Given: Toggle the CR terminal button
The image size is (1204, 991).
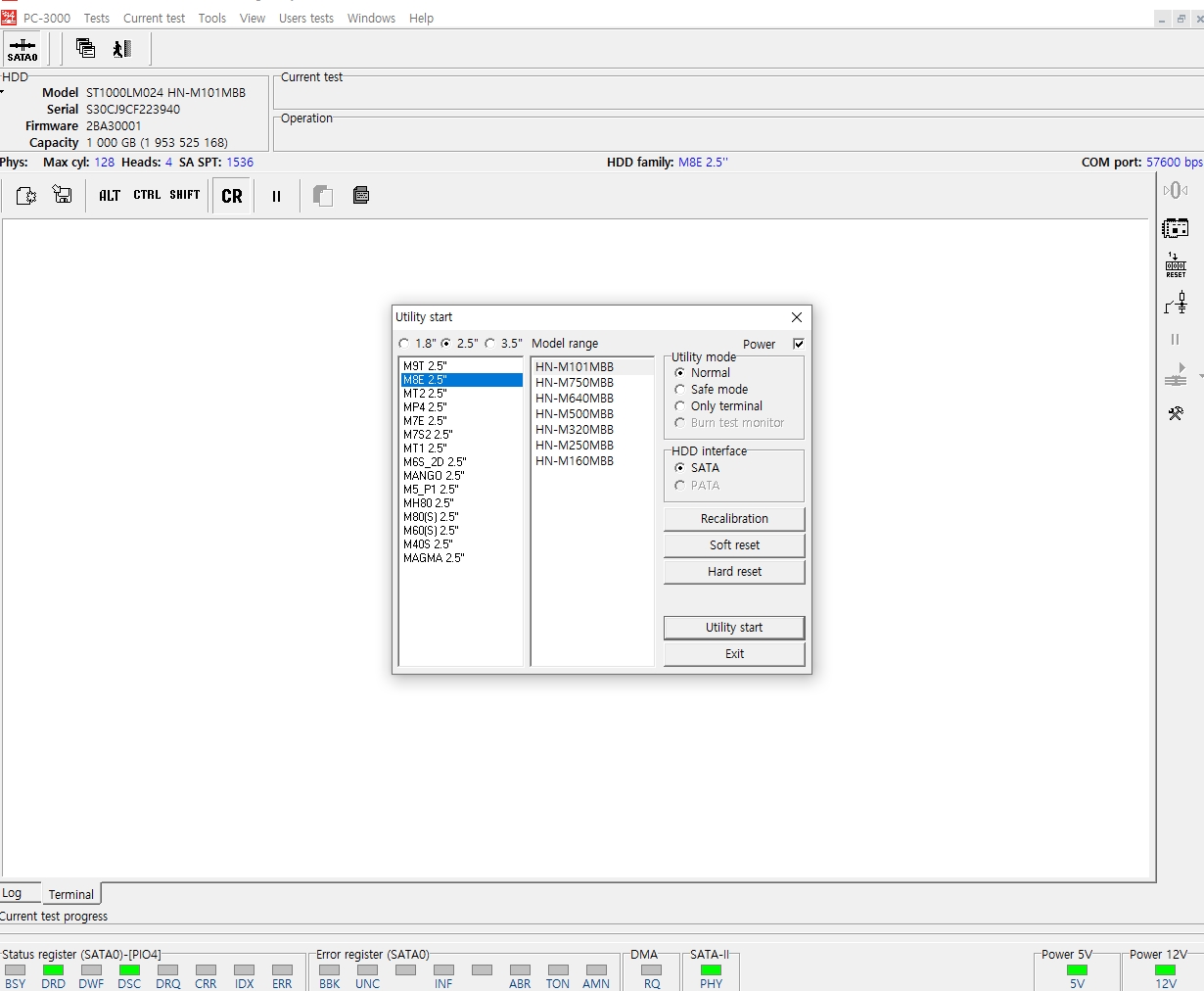Looking at the screenshot, I should click(232, 196).
